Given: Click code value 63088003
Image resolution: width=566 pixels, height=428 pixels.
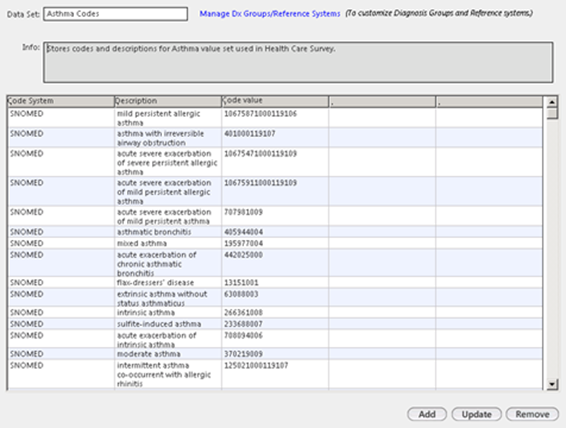Looking at the screenshot, I should point(241,294).
